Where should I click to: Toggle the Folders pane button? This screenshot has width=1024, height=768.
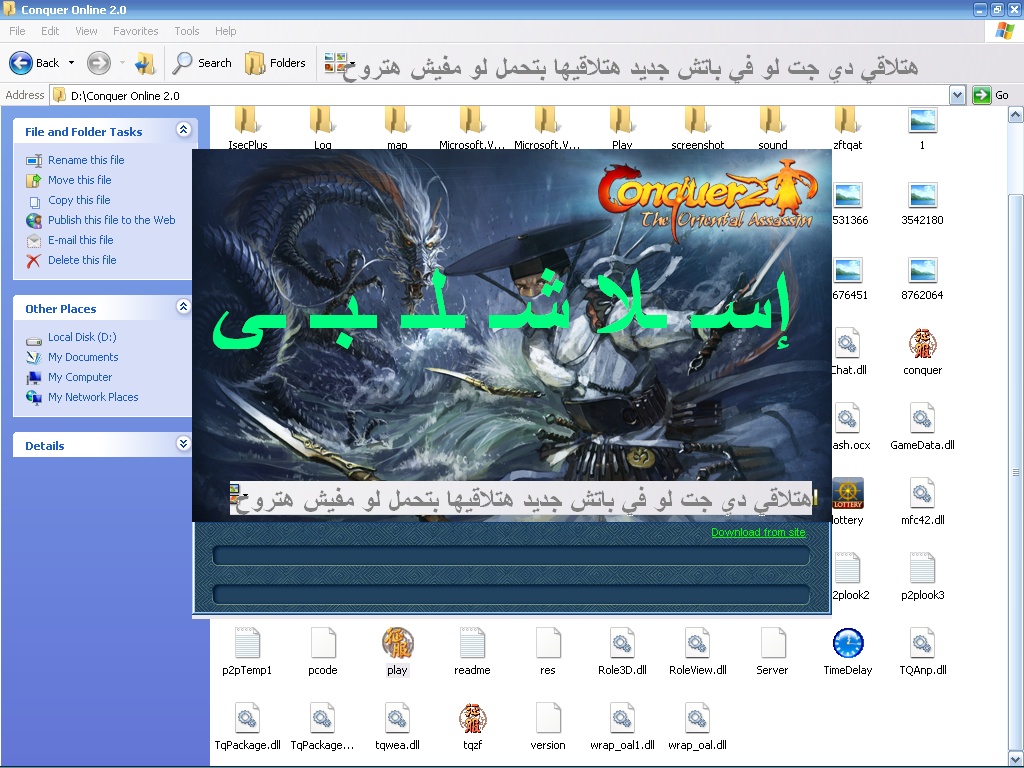pos(275,63)
